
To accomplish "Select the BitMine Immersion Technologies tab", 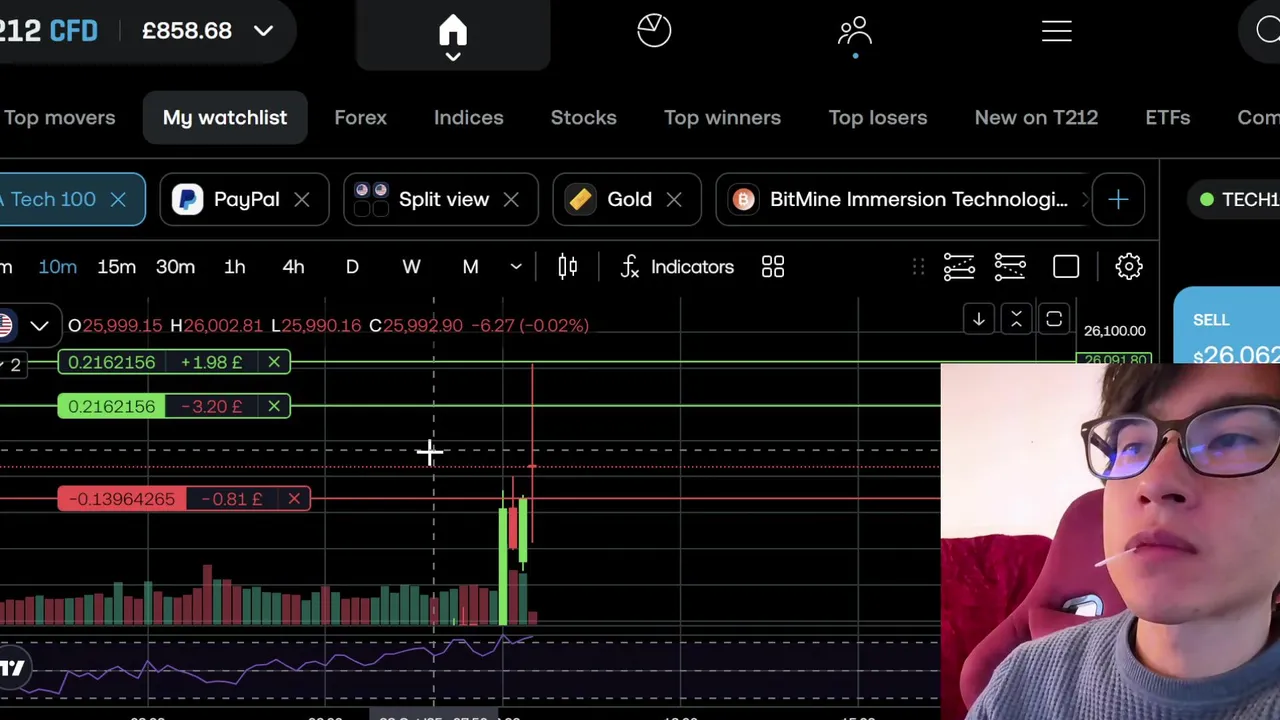I will pos(905,199).
